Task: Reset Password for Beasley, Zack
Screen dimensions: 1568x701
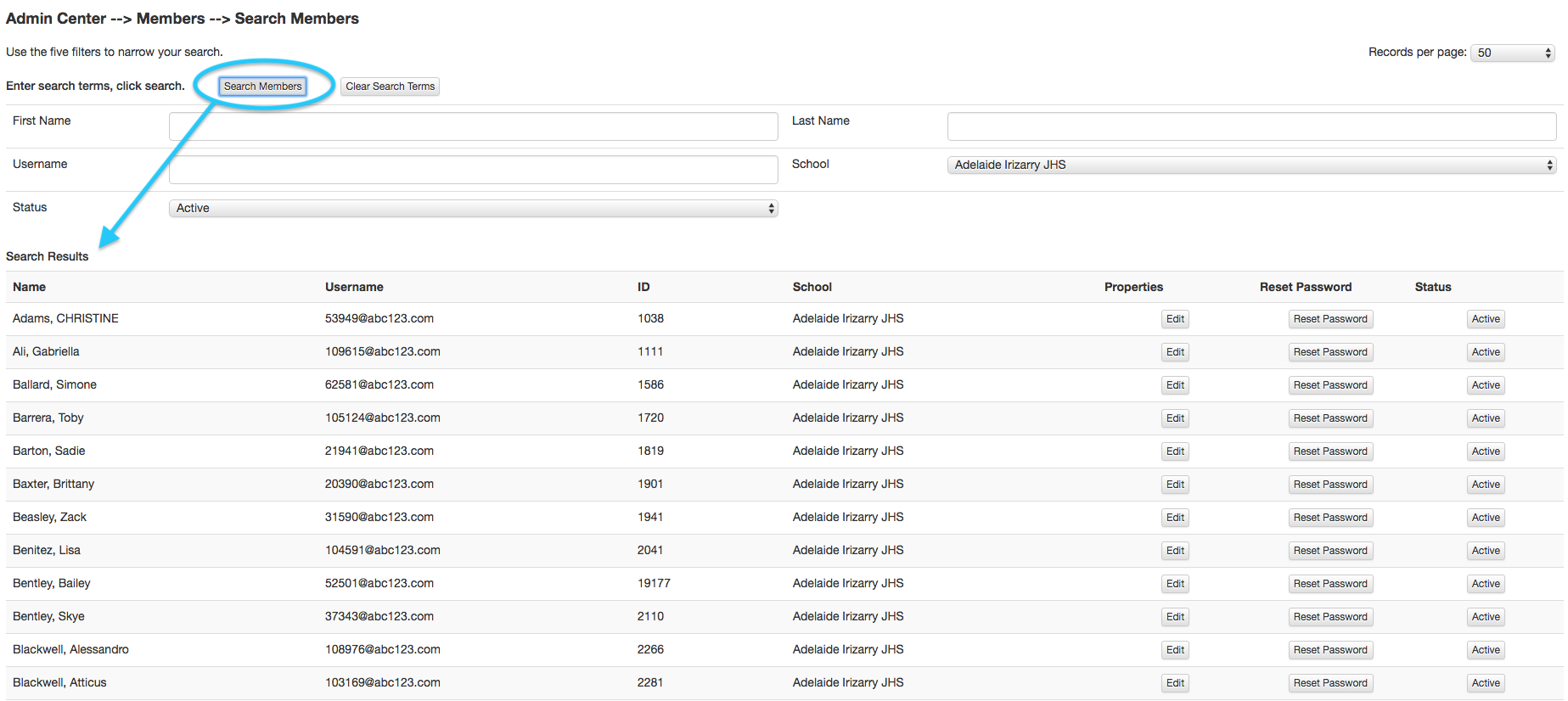Action: tap(1330, 518)
